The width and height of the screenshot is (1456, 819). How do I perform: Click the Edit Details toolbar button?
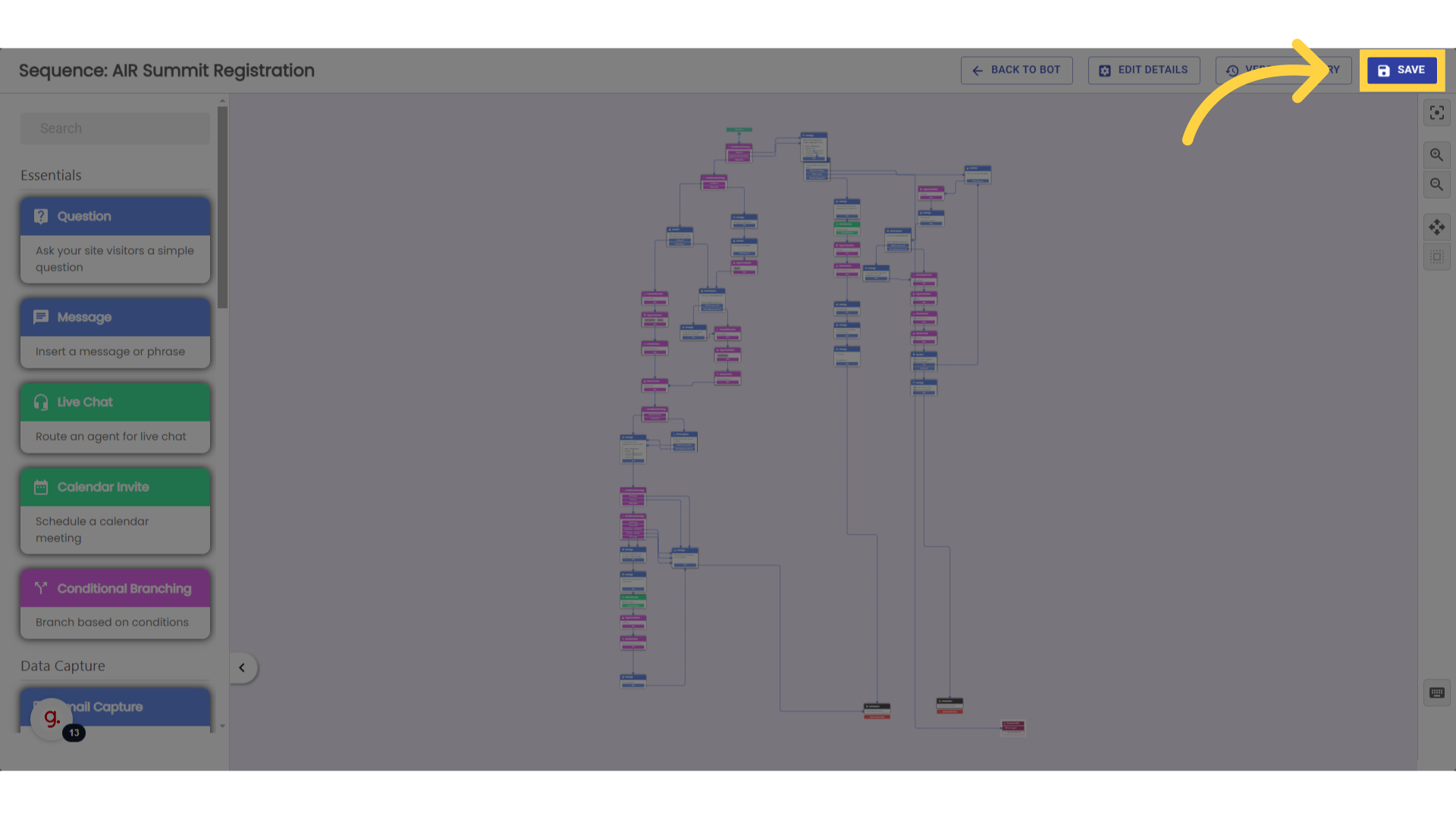tap(1144, 70)
